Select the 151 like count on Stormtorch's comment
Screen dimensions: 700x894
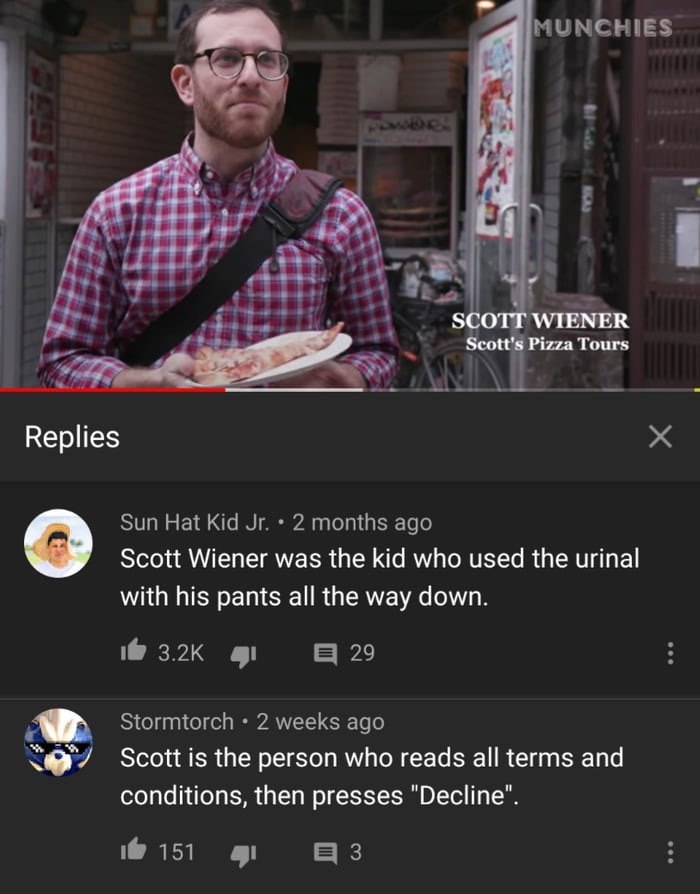point(176,852)
